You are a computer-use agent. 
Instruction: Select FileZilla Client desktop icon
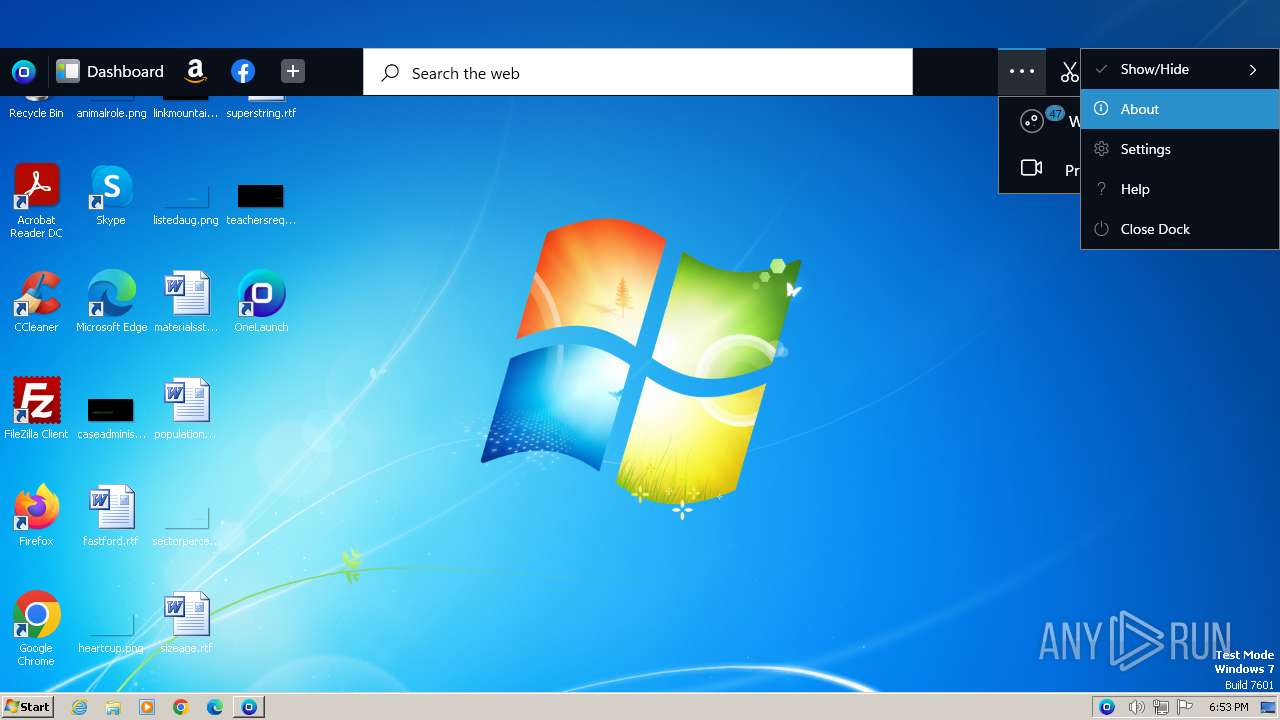coord(36,408)
